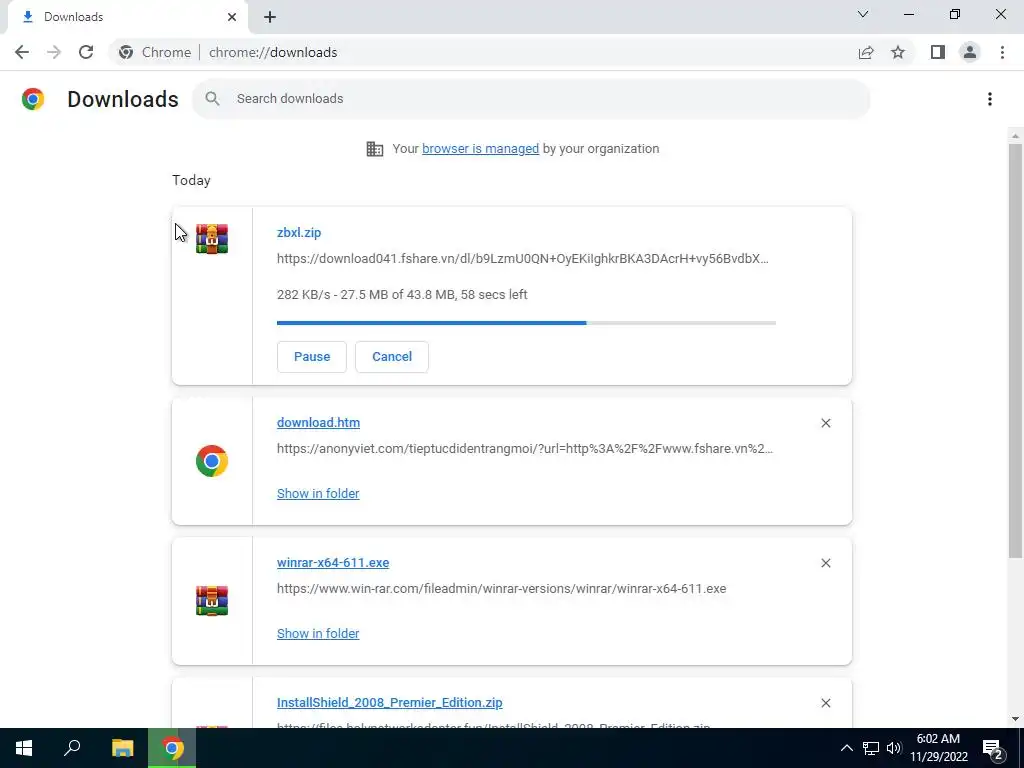The width and height of the screenshot is (1024, 768).
Task: Open the notification center icon
Action: coord(993,749)
